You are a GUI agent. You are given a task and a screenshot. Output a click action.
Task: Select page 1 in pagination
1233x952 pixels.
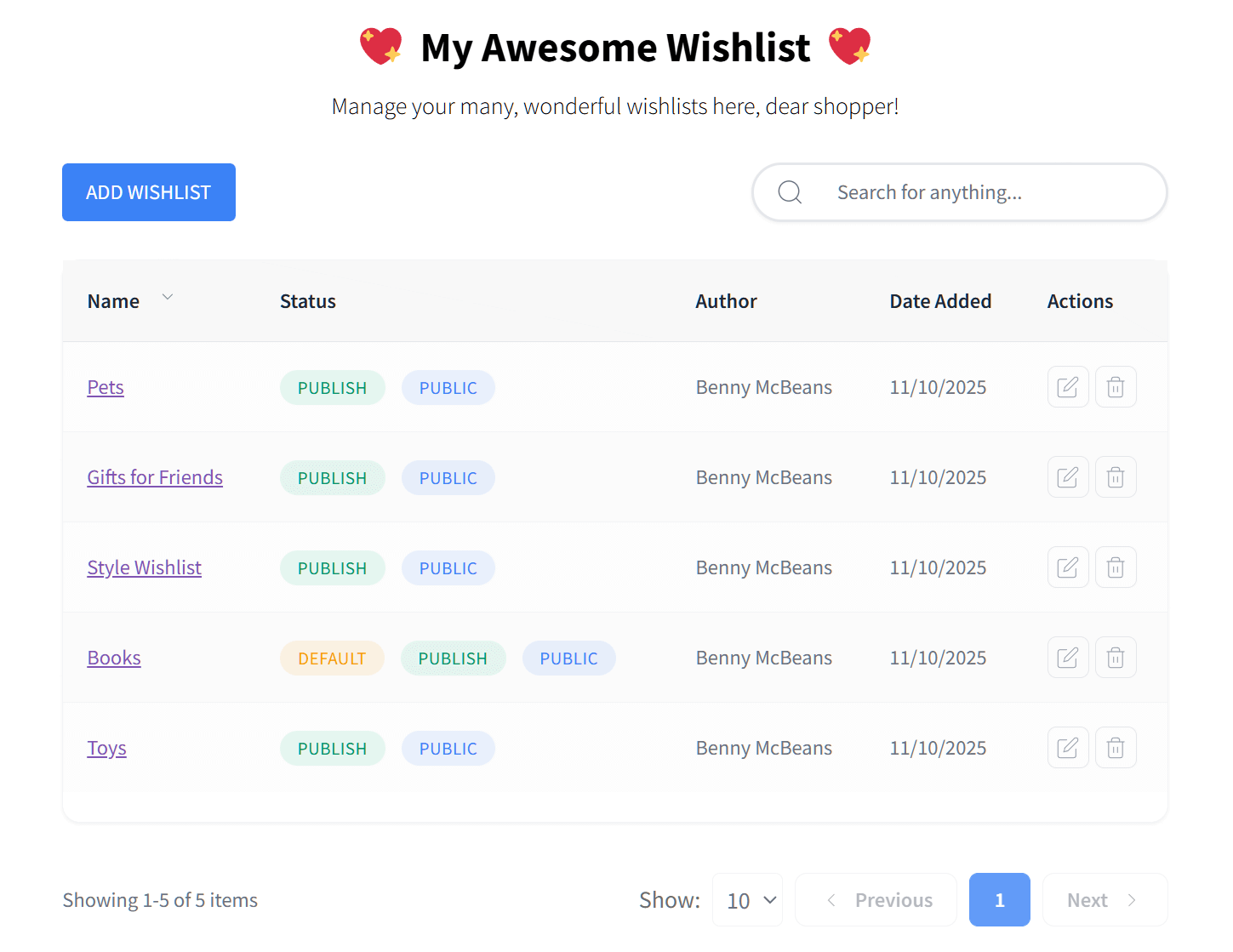click(x=999, y=900)
